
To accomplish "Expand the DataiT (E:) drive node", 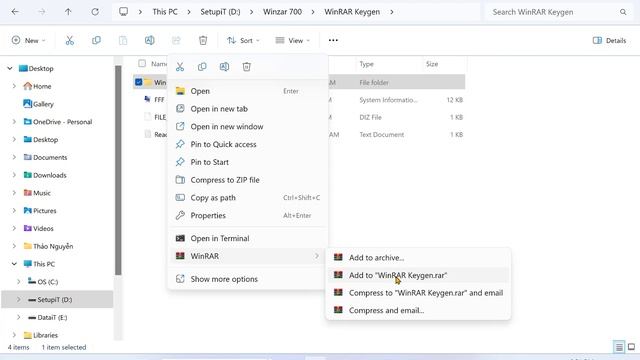I will click(x=19, y=317).
